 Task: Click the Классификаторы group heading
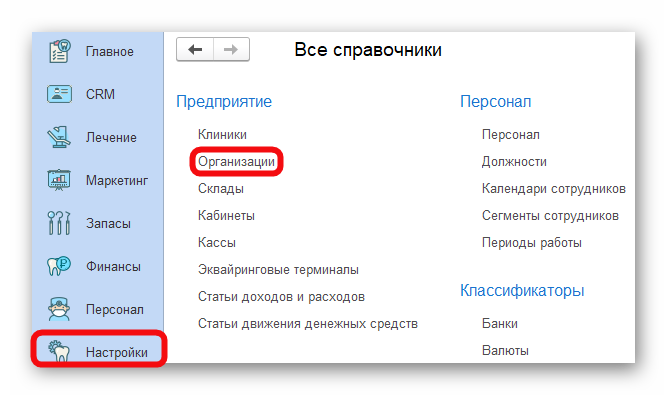tap(522, 290)
